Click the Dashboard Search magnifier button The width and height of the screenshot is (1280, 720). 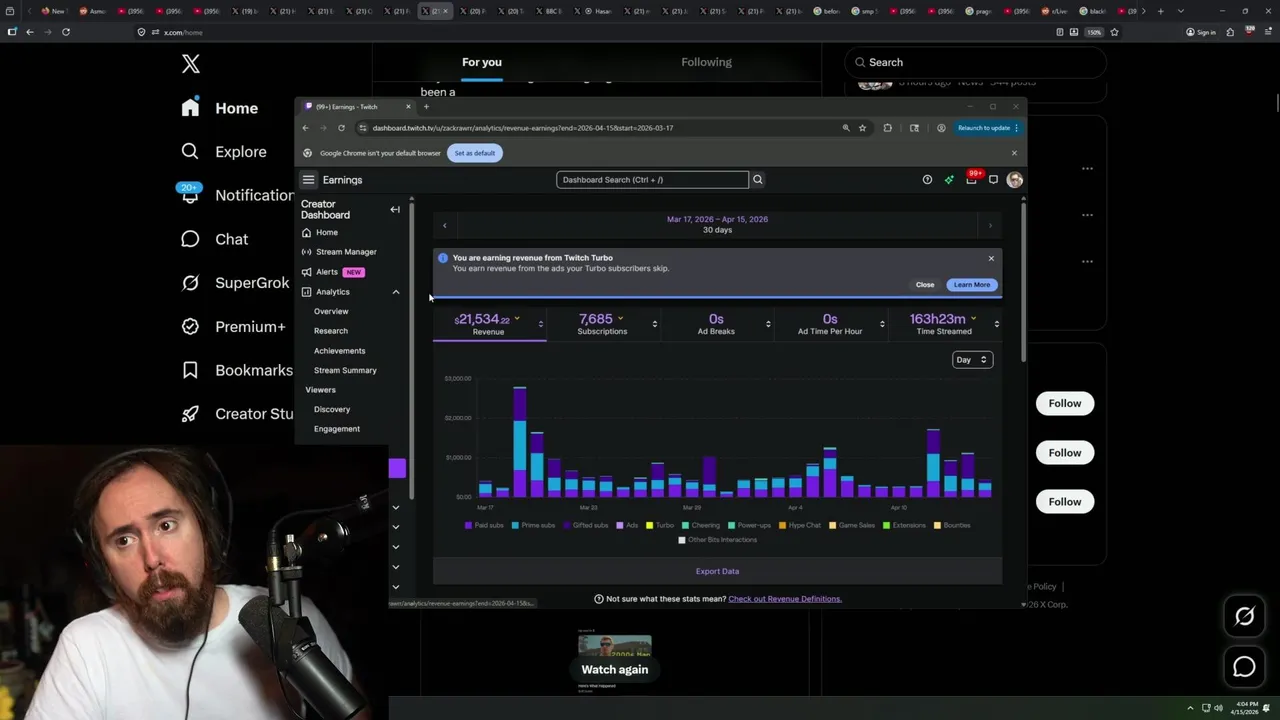coord(758,180)
